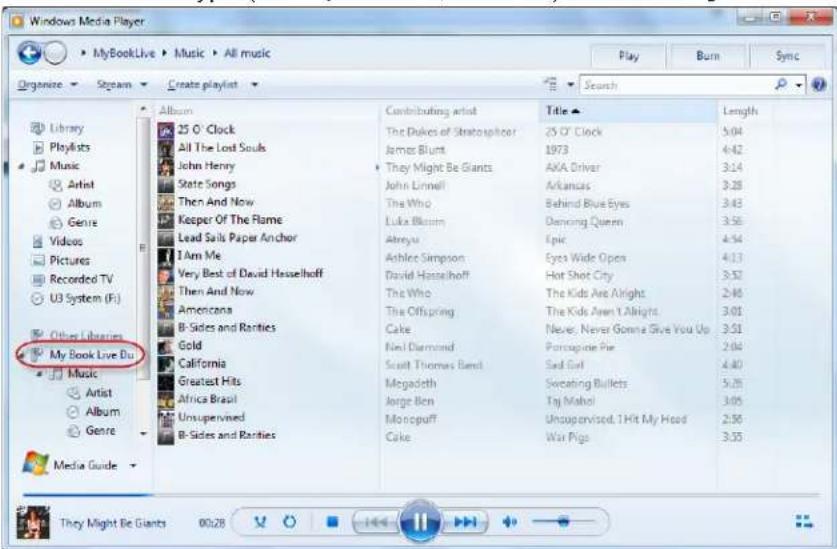Open the Play tab
This screenshot has height=549, width=837.
click(x=628, y=56)
